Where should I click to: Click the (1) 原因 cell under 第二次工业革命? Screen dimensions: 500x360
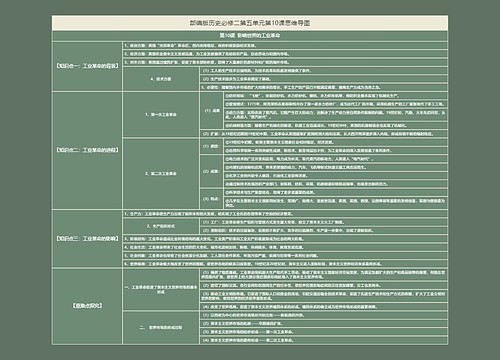[x=212, y=146]
